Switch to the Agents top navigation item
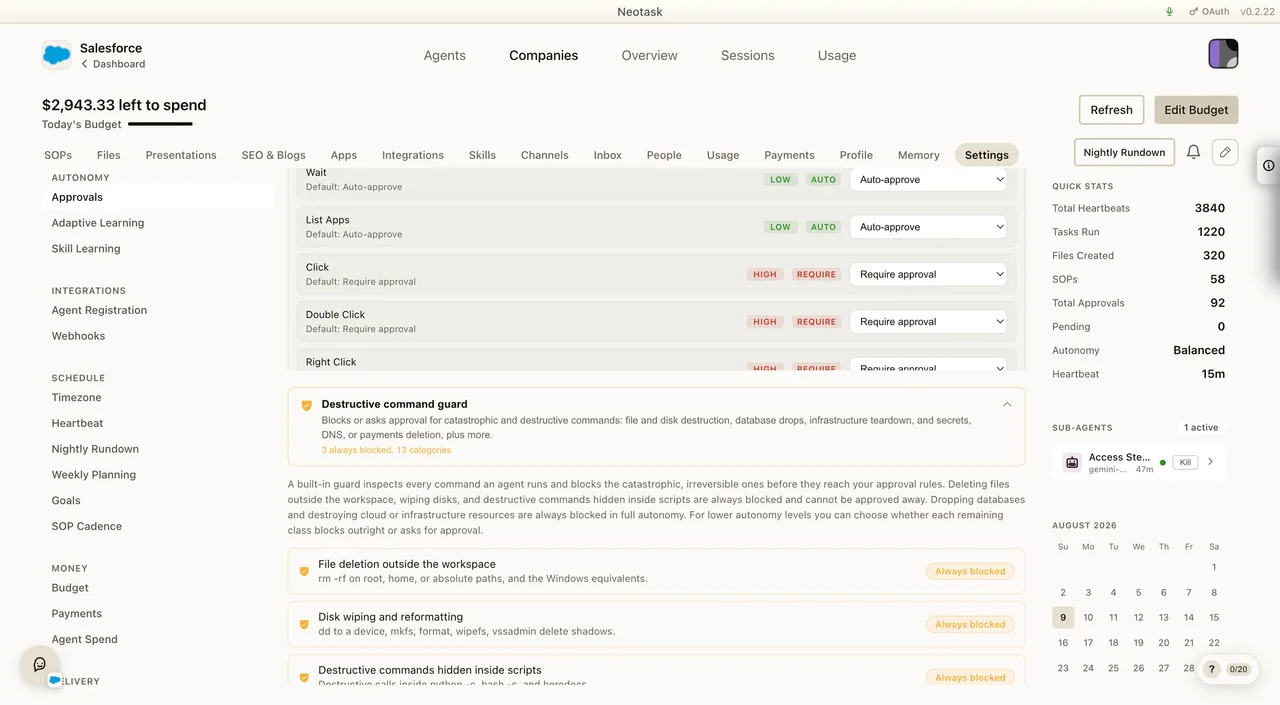The image size is (1280, 705). [x=445, y=56]
